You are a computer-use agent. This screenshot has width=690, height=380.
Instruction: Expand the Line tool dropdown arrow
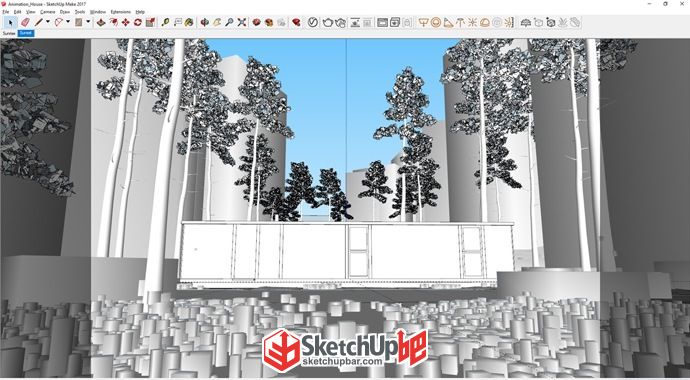[x=48, y=22]
